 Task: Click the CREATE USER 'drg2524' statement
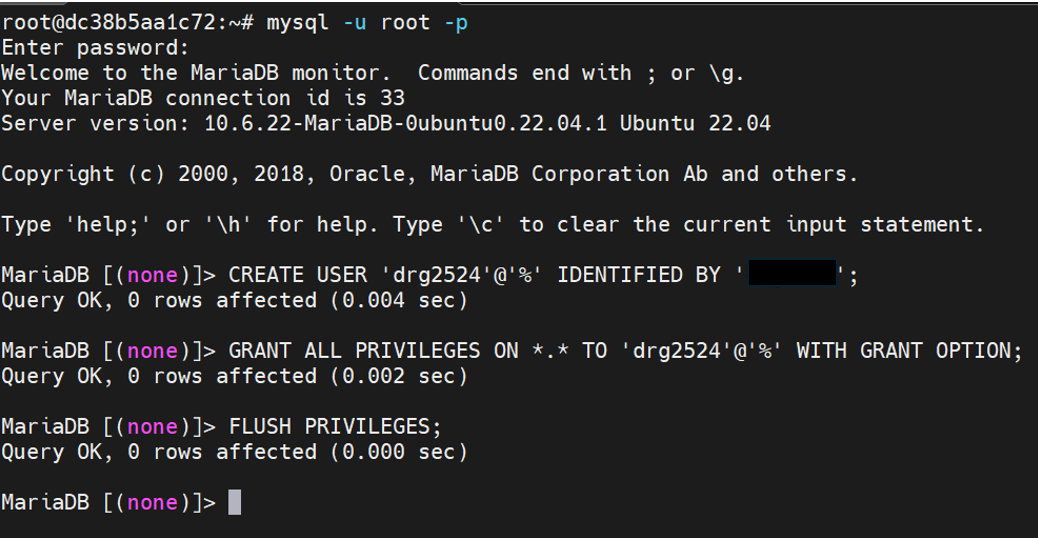[543, 275]
